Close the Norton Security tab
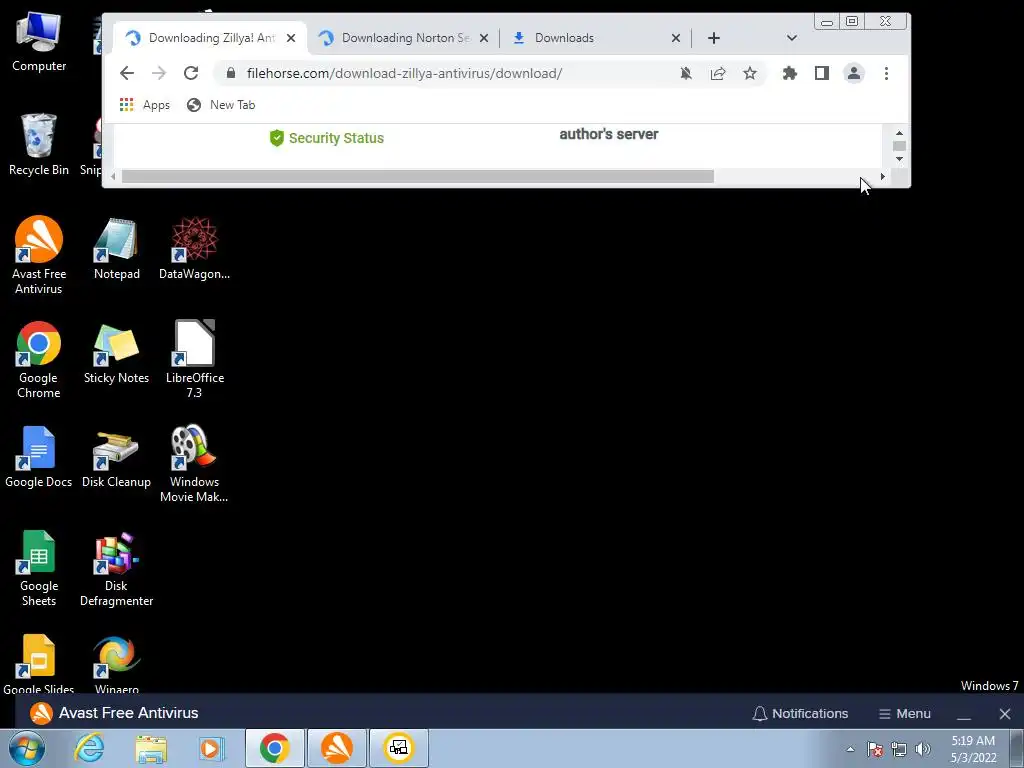 point(484,38)
